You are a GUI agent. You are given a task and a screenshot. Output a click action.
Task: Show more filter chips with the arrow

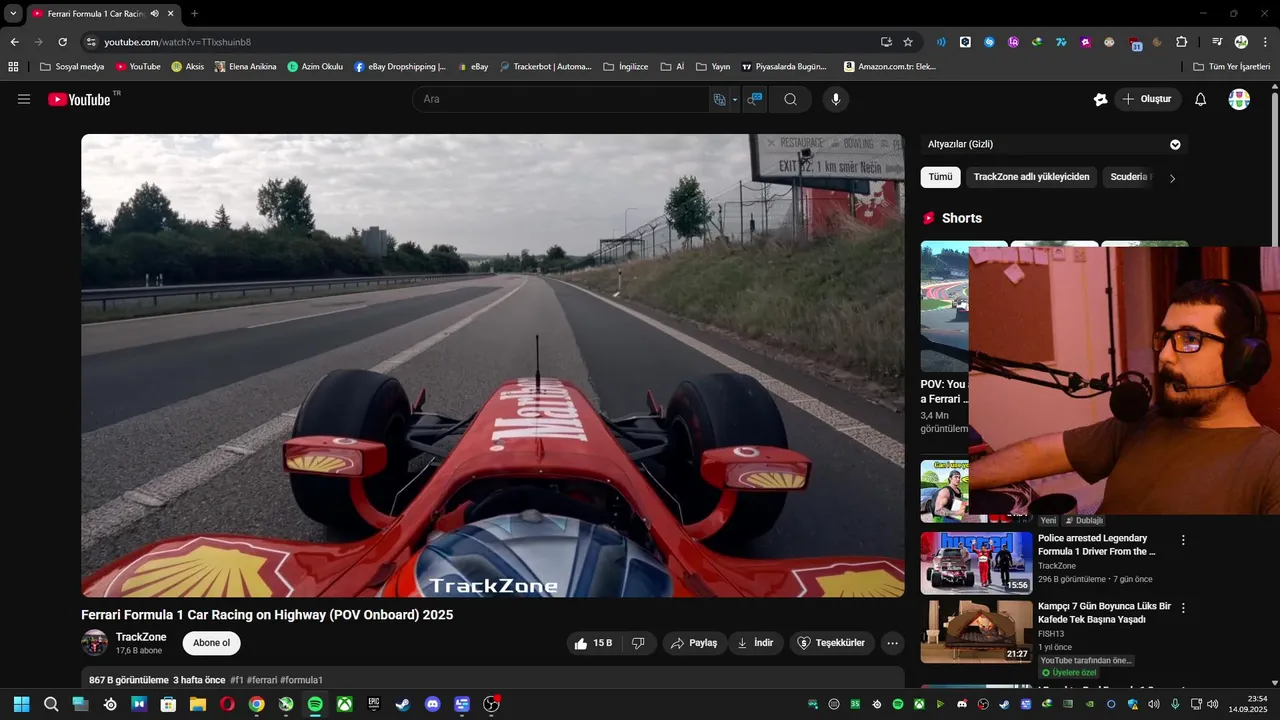click(x=1172, y=178)
